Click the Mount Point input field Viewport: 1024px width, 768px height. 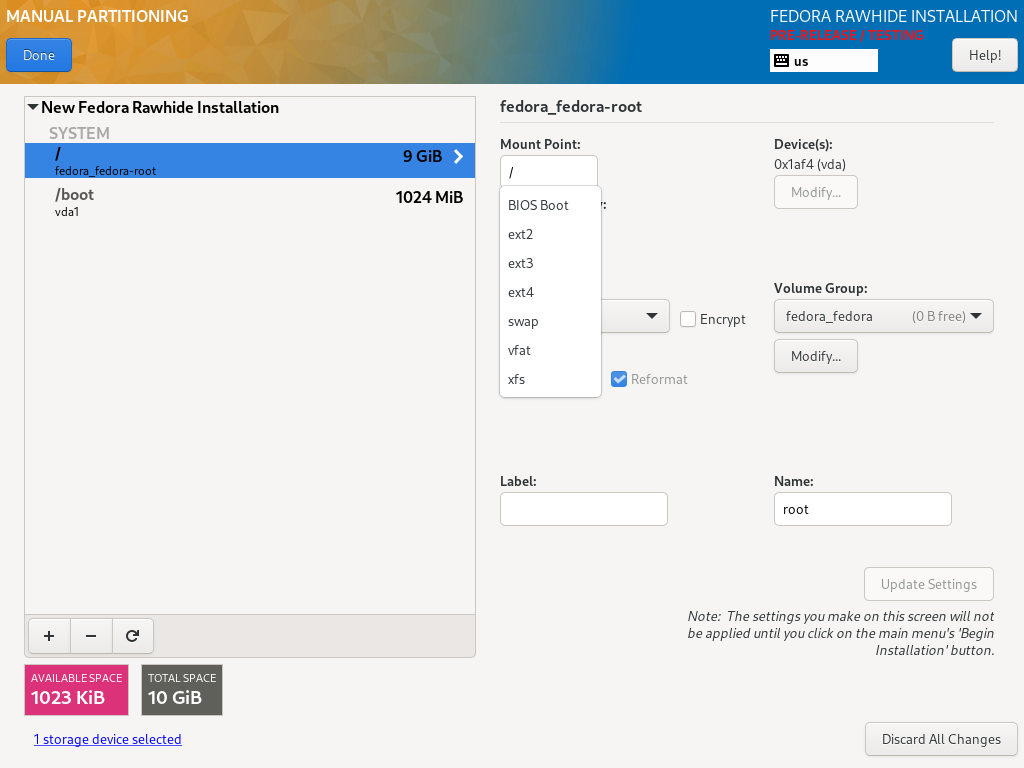click(x=549, y=172)
